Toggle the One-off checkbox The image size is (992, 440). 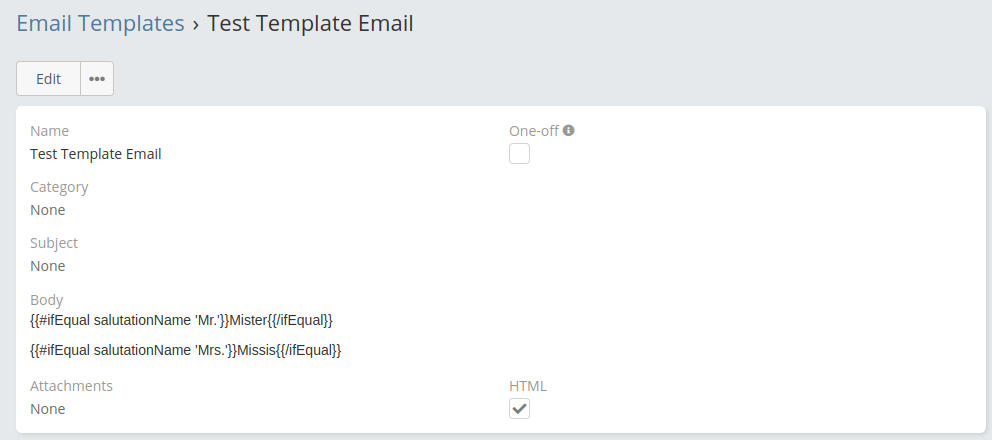pos(519,154)
